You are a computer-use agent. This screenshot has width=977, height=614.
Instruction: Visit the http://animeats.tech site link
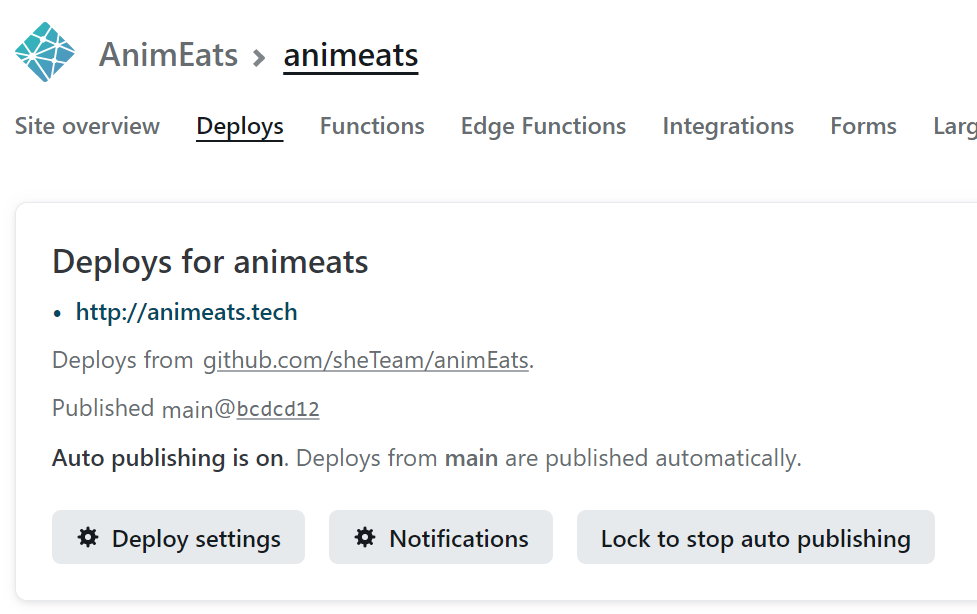tap(186, 312)
